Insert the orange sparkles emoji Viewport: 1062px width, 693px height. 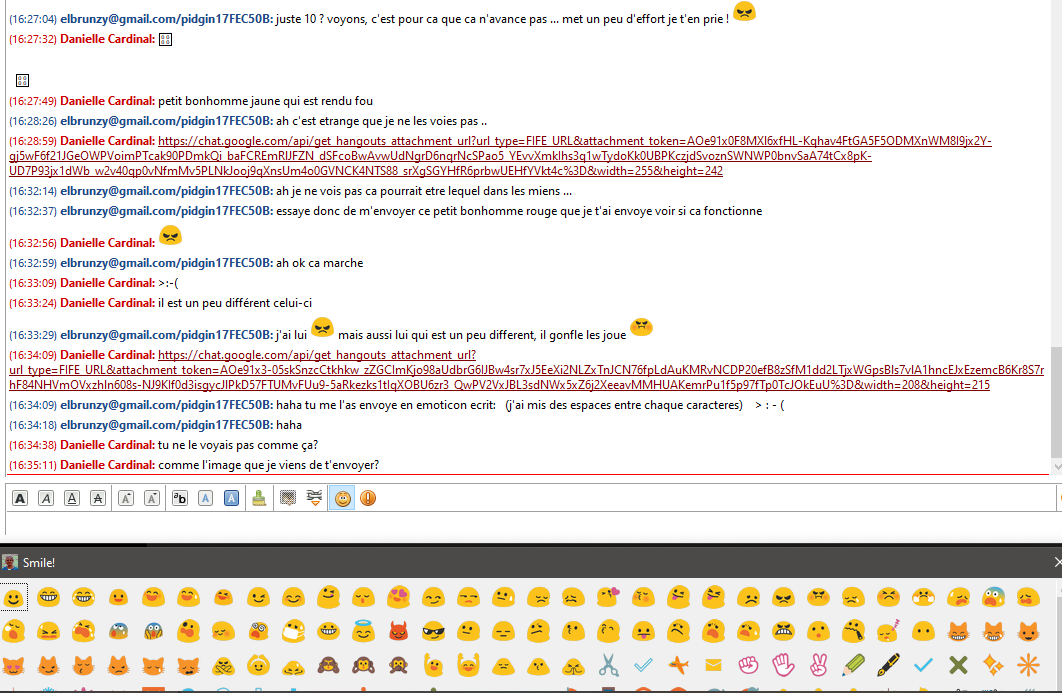click(x=993, y=666)
